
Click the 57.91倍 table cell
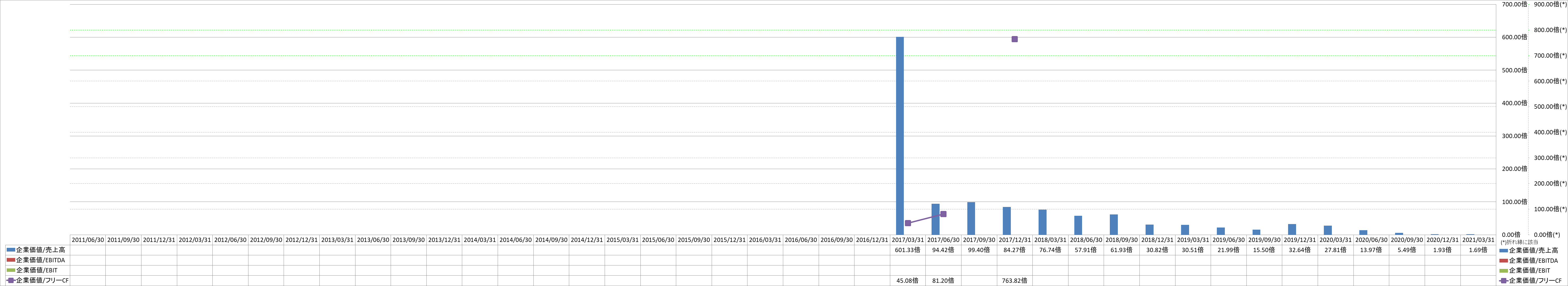[1086, 250]
